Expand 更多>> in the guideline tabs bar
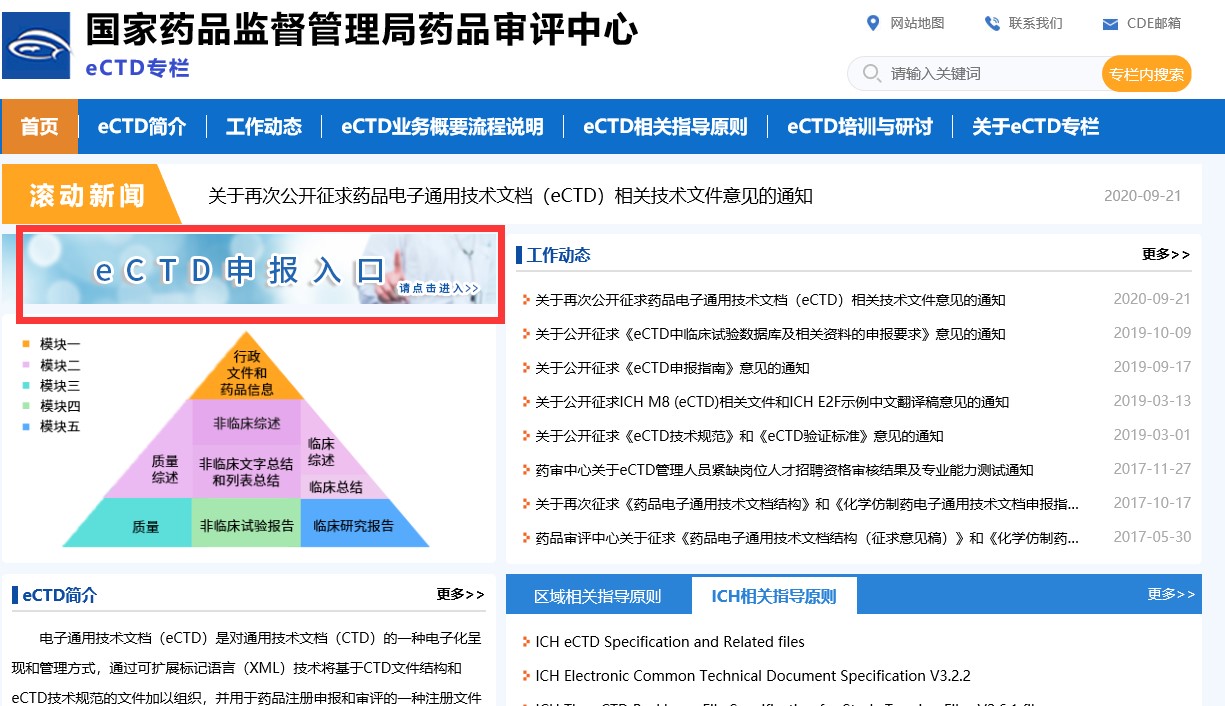 (x=1171, y=595)
